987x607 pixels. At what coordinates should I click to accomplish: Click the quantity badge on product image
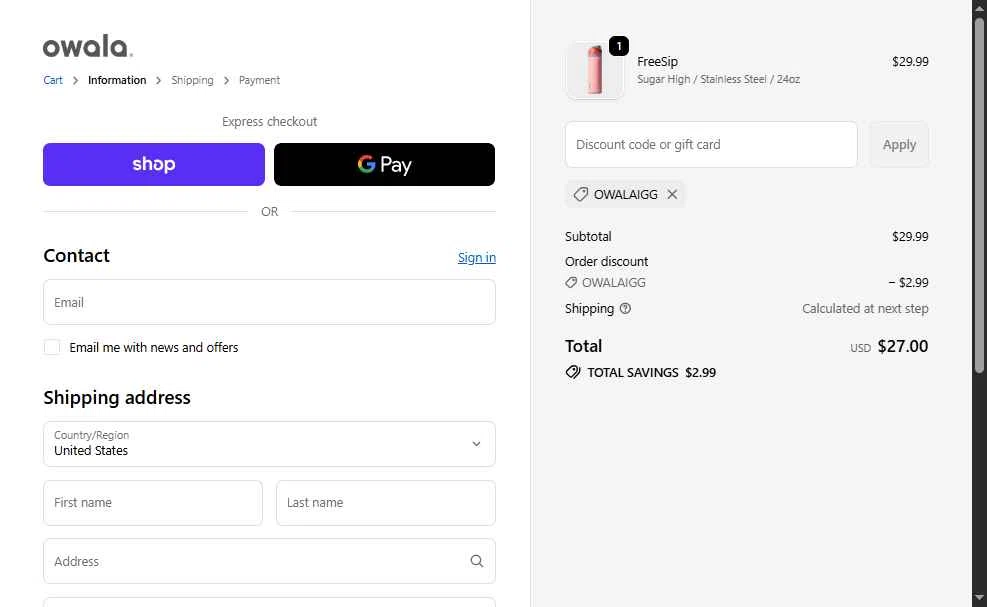pyautogui.click(x=618, y=46)
